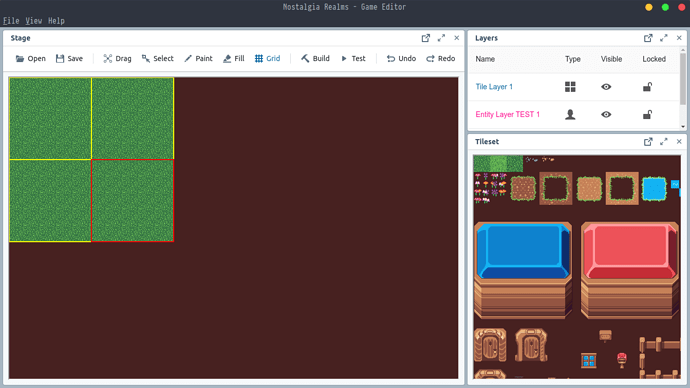Activate the Fill bucket tool
690x388 pixels.
234,59
